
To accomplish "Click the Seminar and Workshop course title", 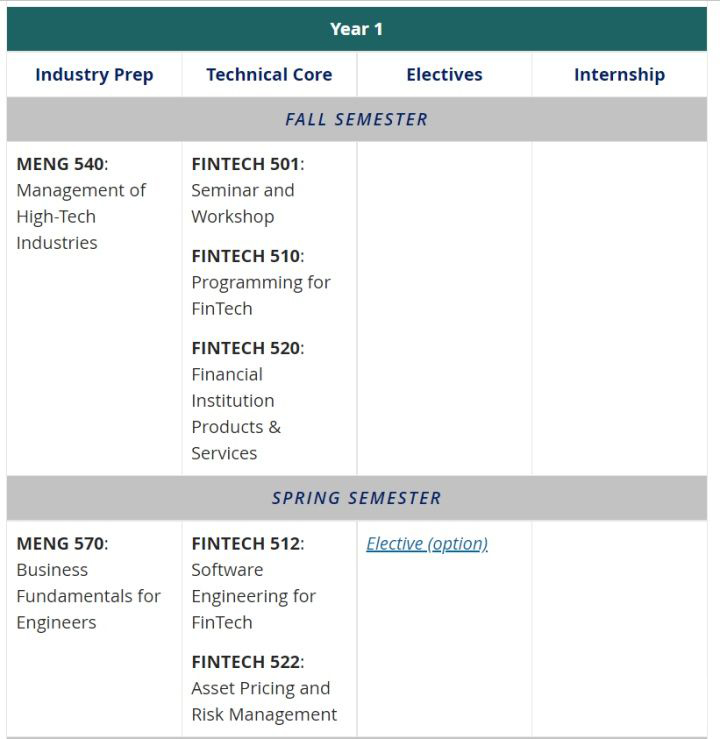I will 242,203.
